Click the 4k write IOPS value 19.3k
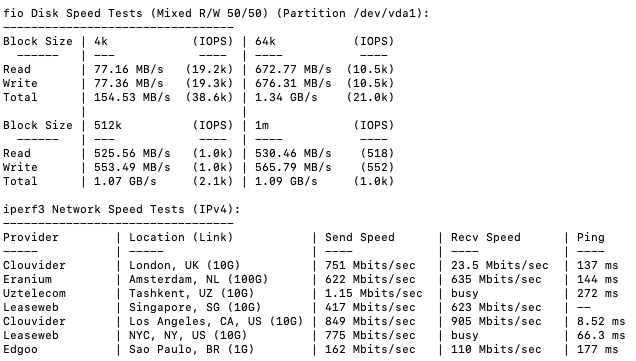The height and width of the screenshot is (361, 636). coord(209,84)
